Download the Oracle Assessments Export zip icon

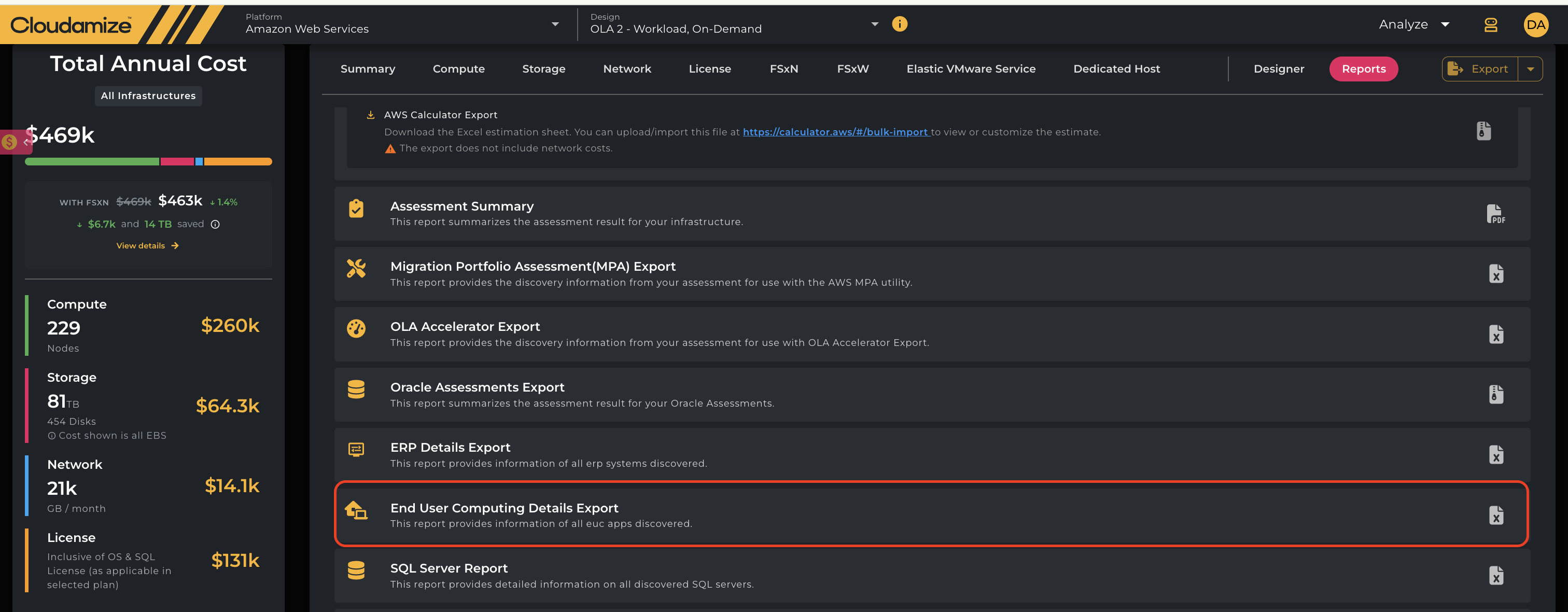(1496, 395)
